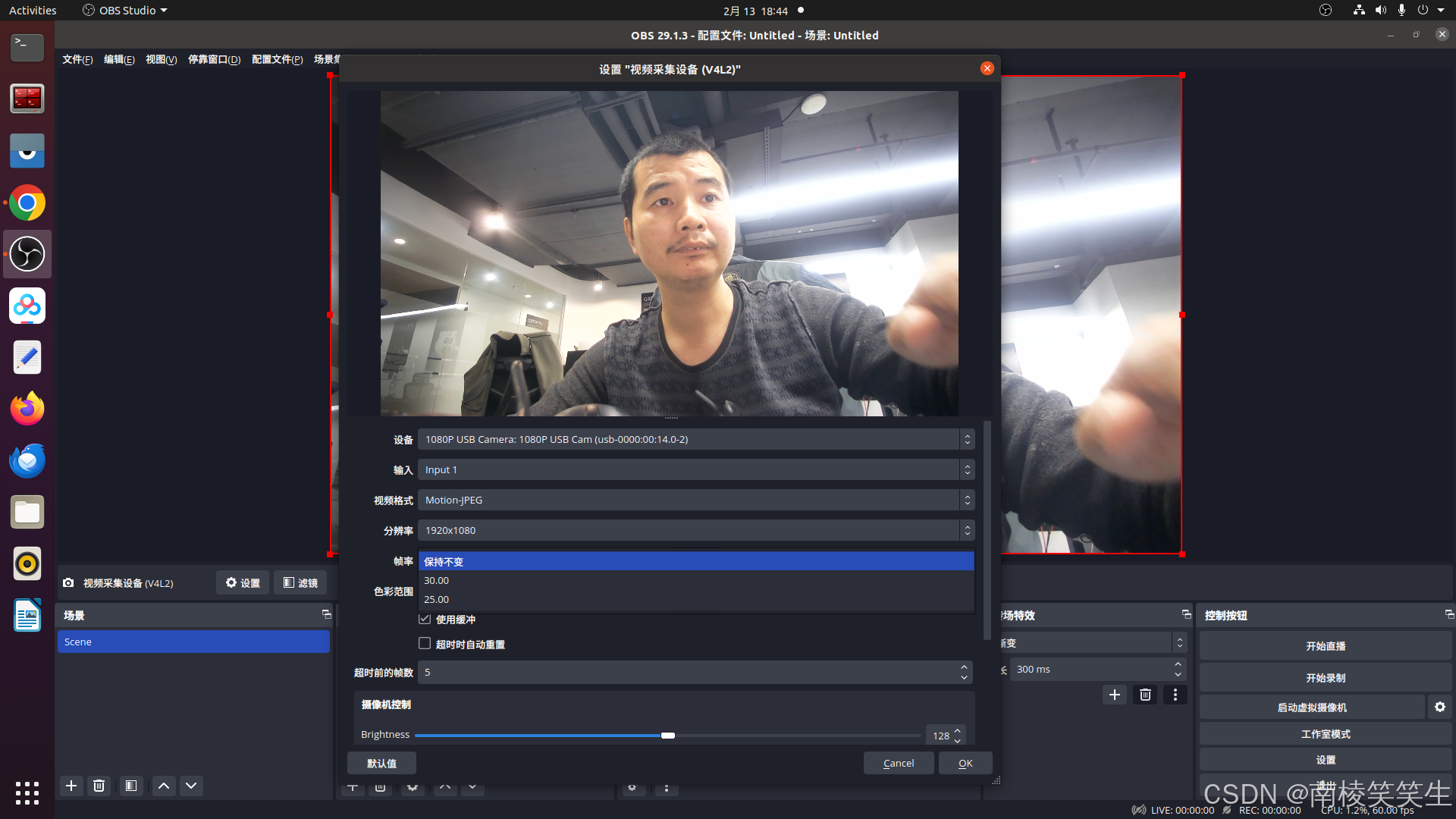The height and width of the screenshot is (819, 1456).
Task: Click the 默认值 defaults button
Action: pyautogui.click(x=381, y=763)
